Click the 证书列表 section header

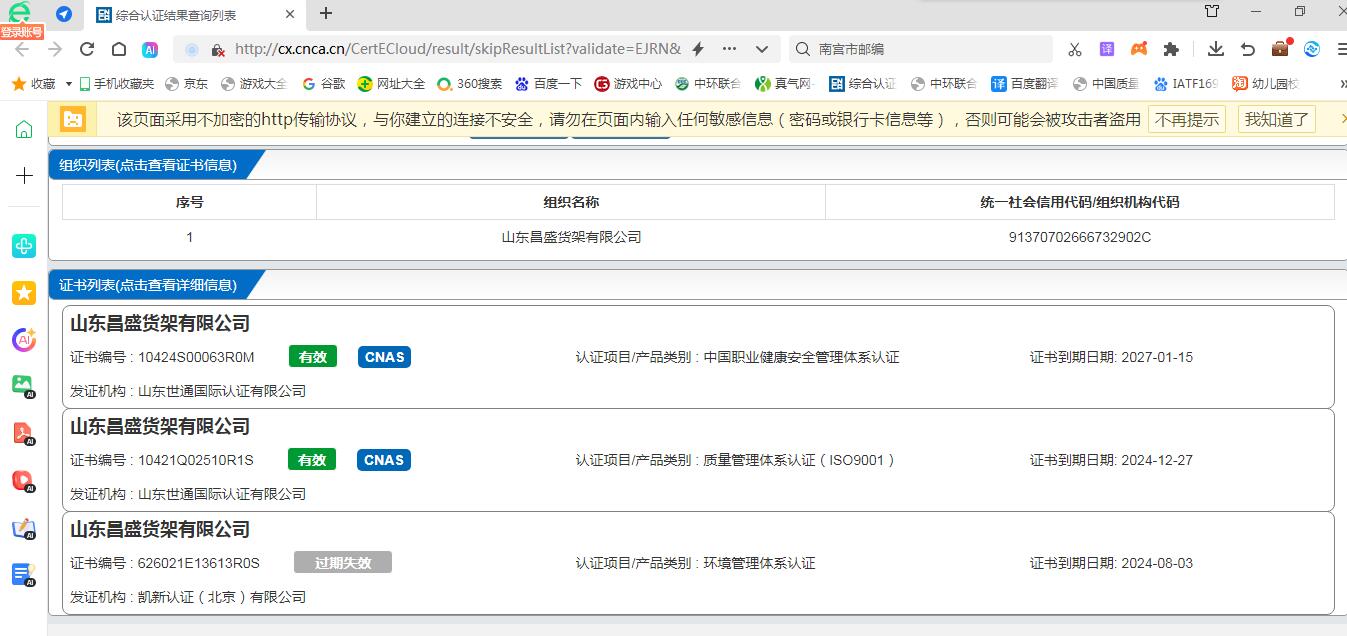tap(148, 285)
